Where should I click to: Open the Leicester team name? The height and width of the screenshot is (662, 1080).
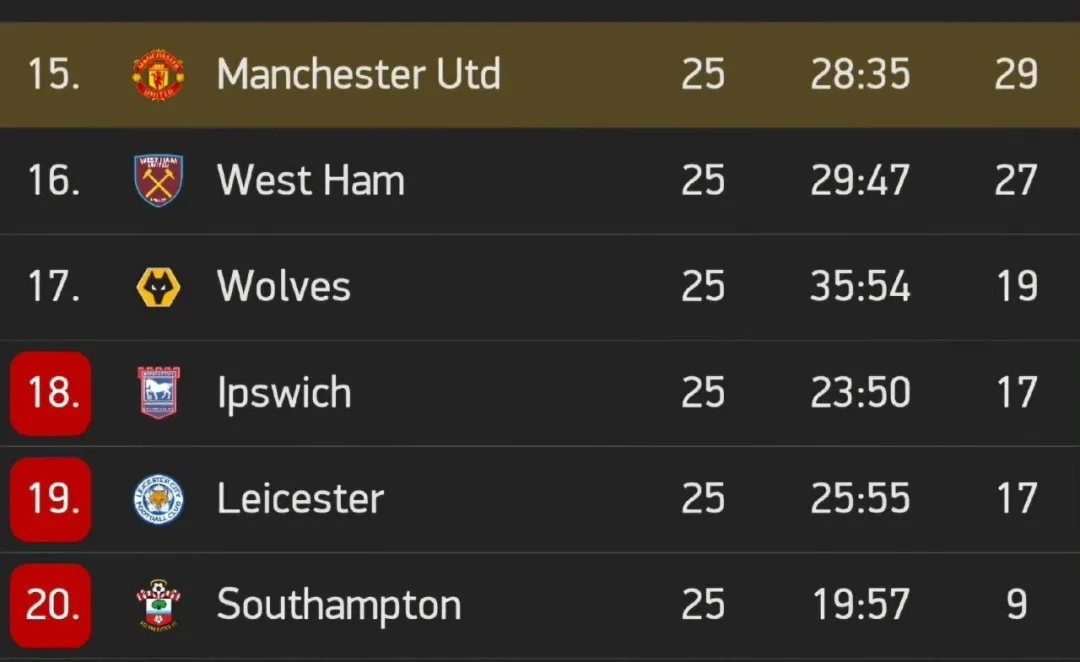(300, 498)
